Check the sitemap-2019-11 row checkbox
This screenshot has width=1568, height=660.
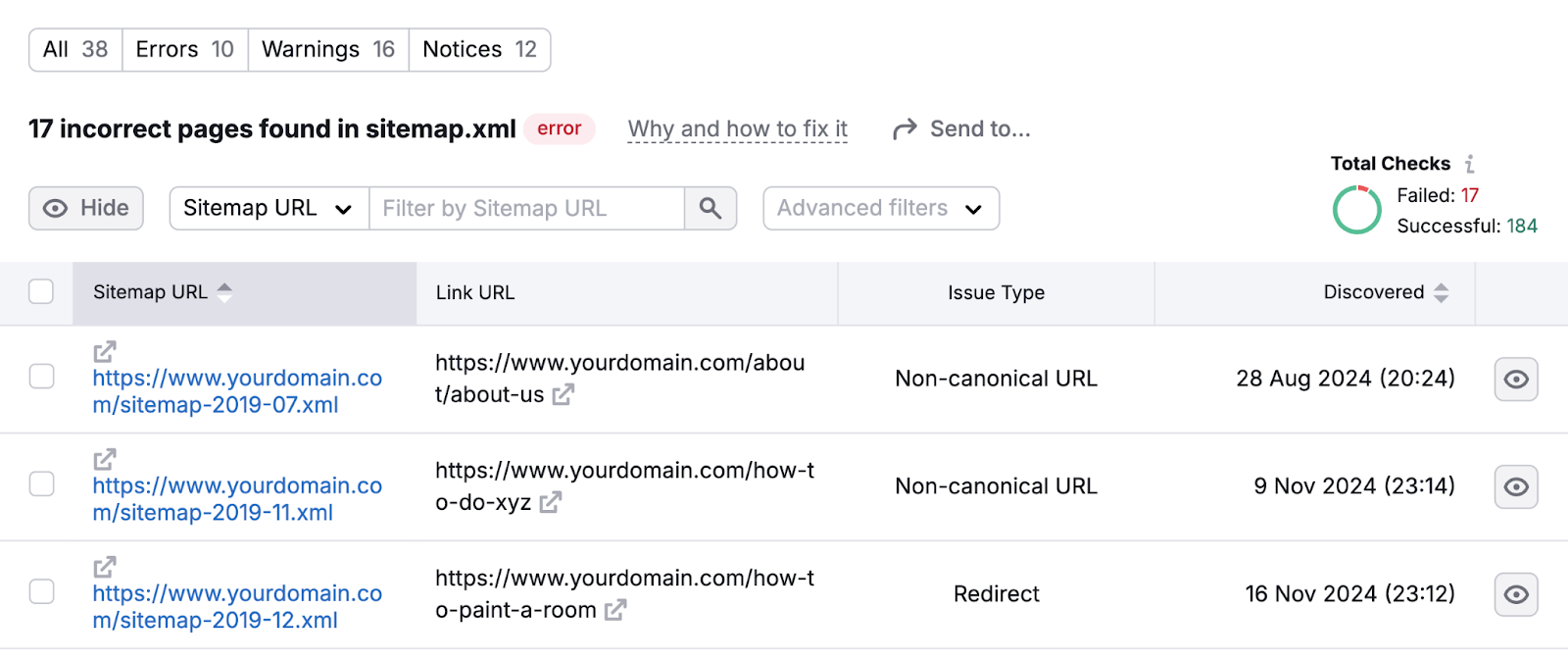click(41, 483)
